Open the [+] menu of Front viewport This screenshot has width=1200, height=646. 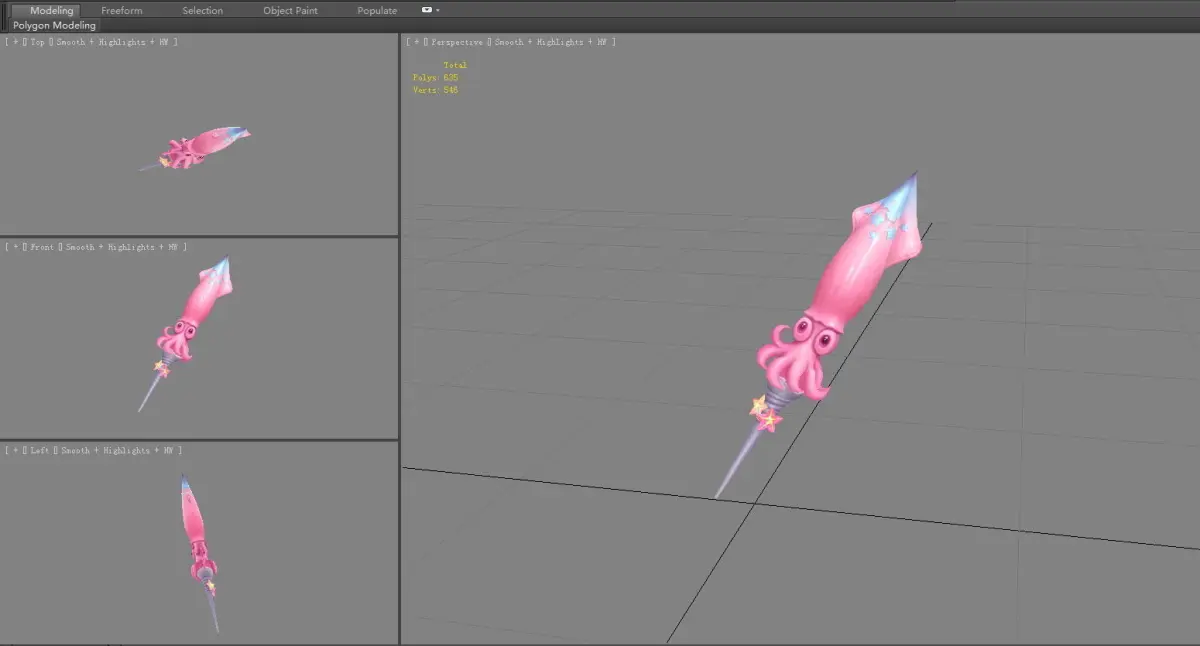click(x=14, y=247)
